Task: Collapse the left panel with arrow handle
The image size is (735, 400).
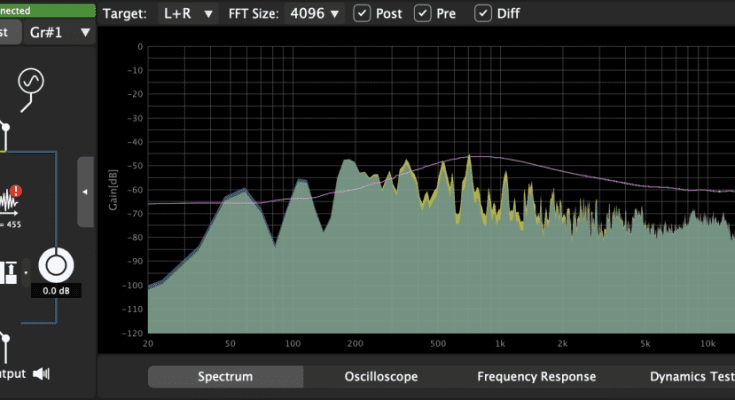Action: [85, 191]
